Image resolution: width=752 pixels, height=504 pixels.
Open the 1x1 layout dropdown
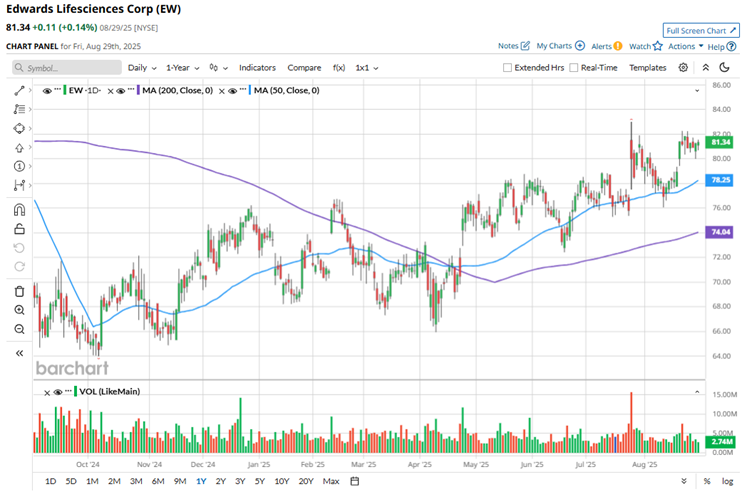(x=367, y=68)
